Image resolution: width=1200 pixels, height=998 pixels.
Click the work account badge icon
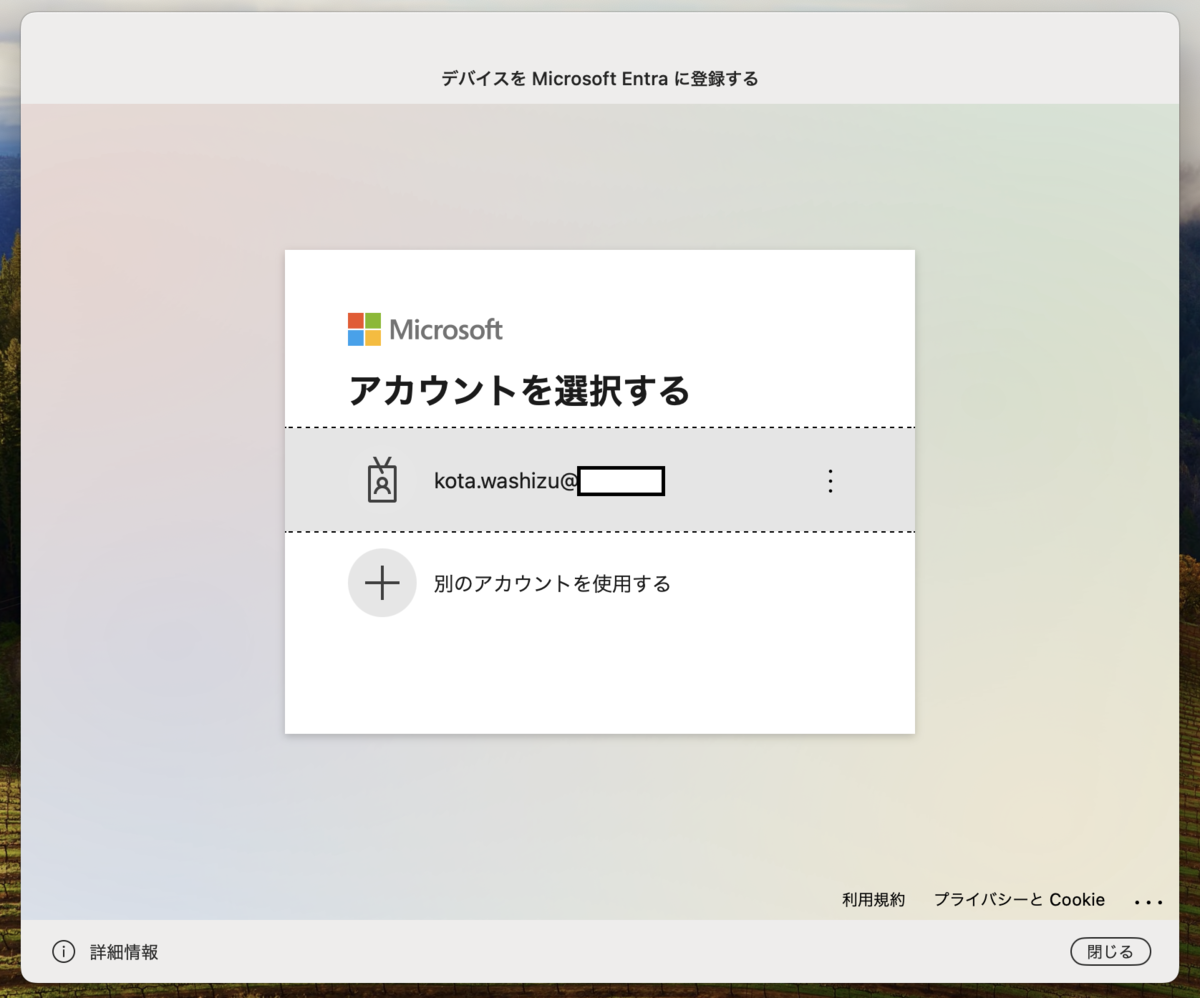pyautogui.click(x=382, y=480)
